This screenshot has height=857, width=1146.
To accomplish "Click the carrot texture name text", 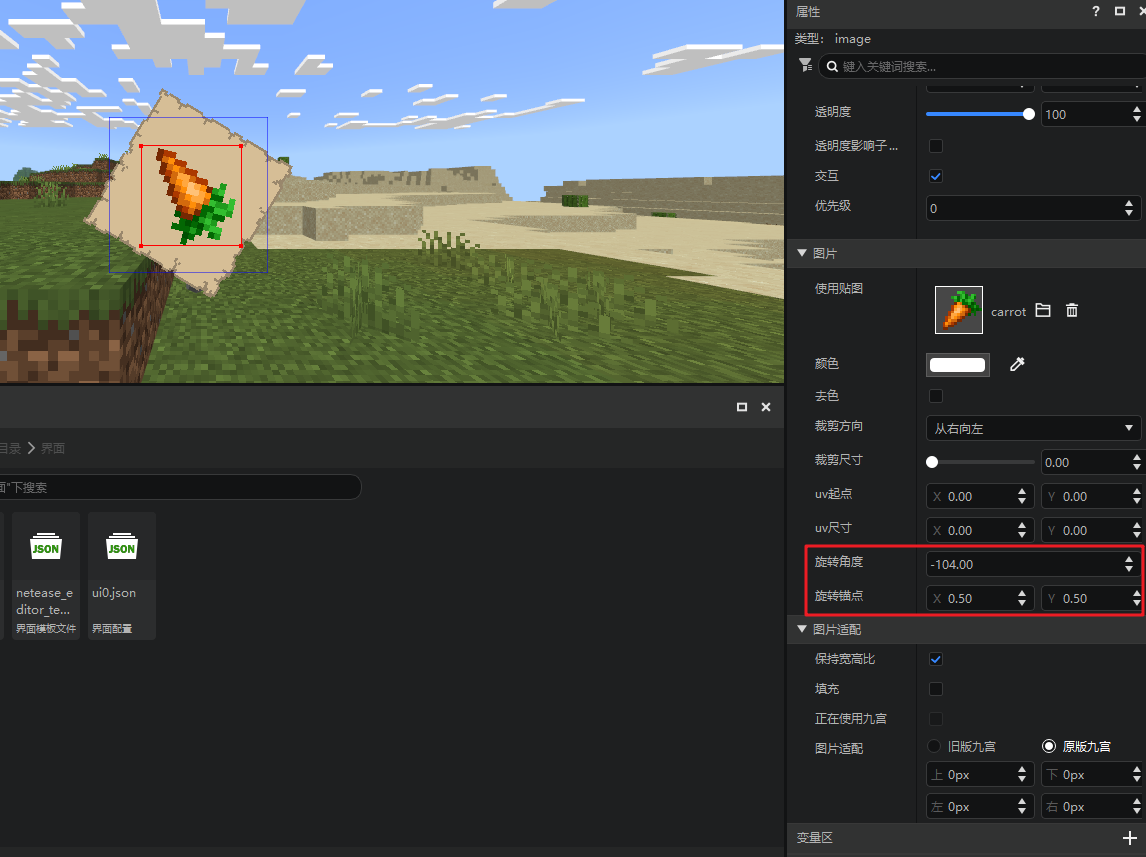I will [x=1009, y=312].
